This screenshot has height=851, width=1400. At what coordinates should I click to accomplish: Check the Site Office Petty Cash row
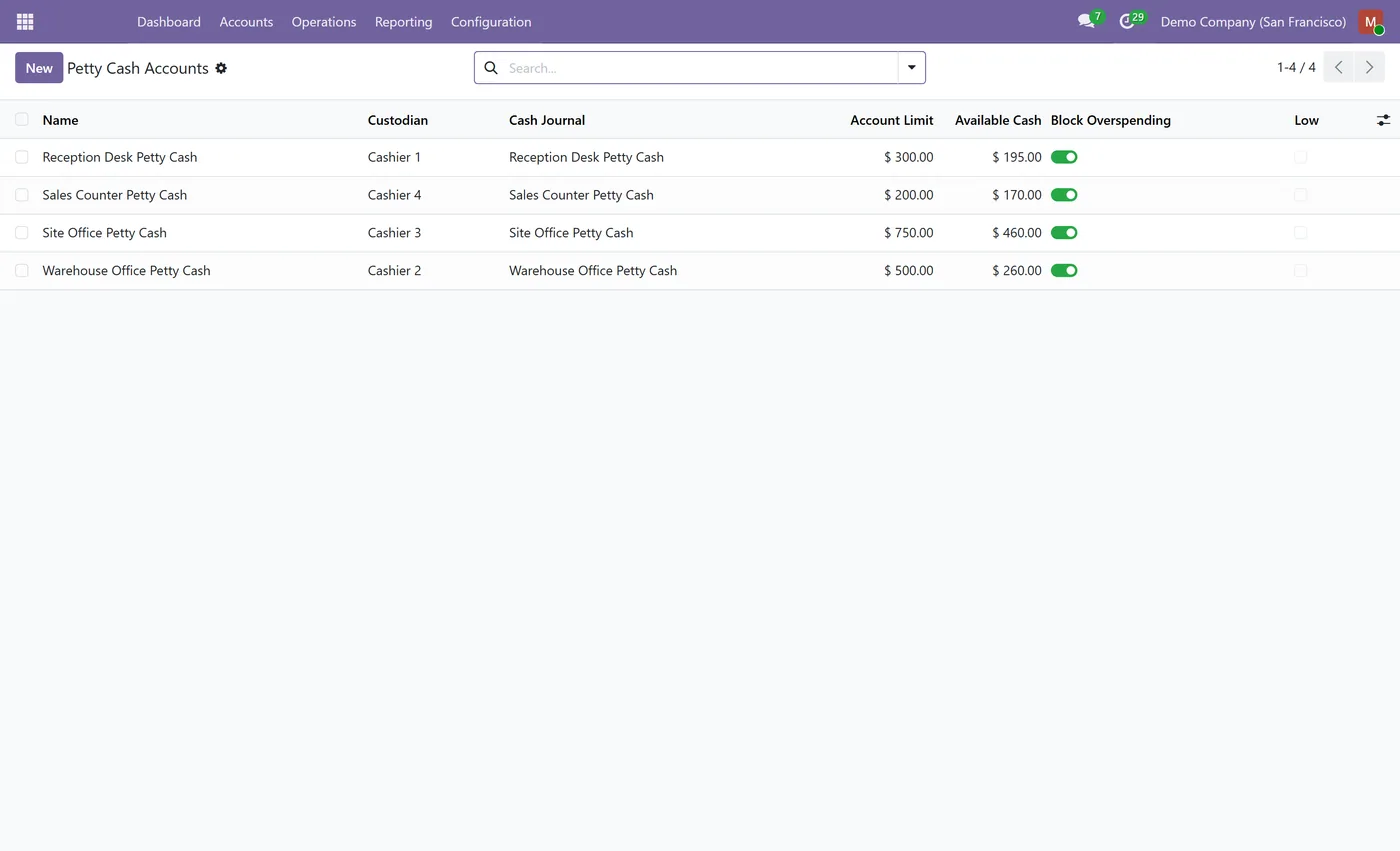(22, 233)
